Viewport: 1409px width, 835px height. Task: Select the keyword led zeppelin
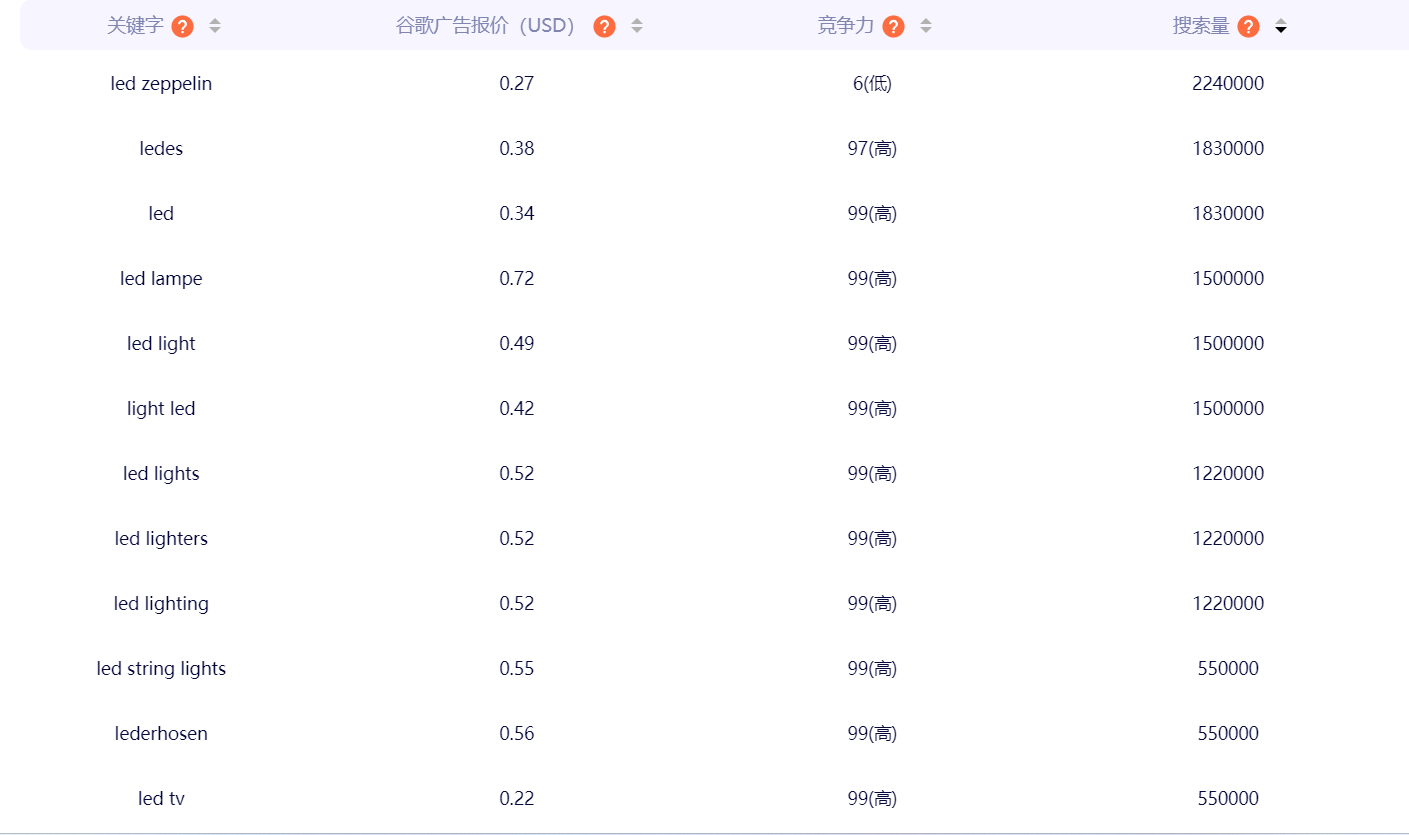click(x=161, y=84)
